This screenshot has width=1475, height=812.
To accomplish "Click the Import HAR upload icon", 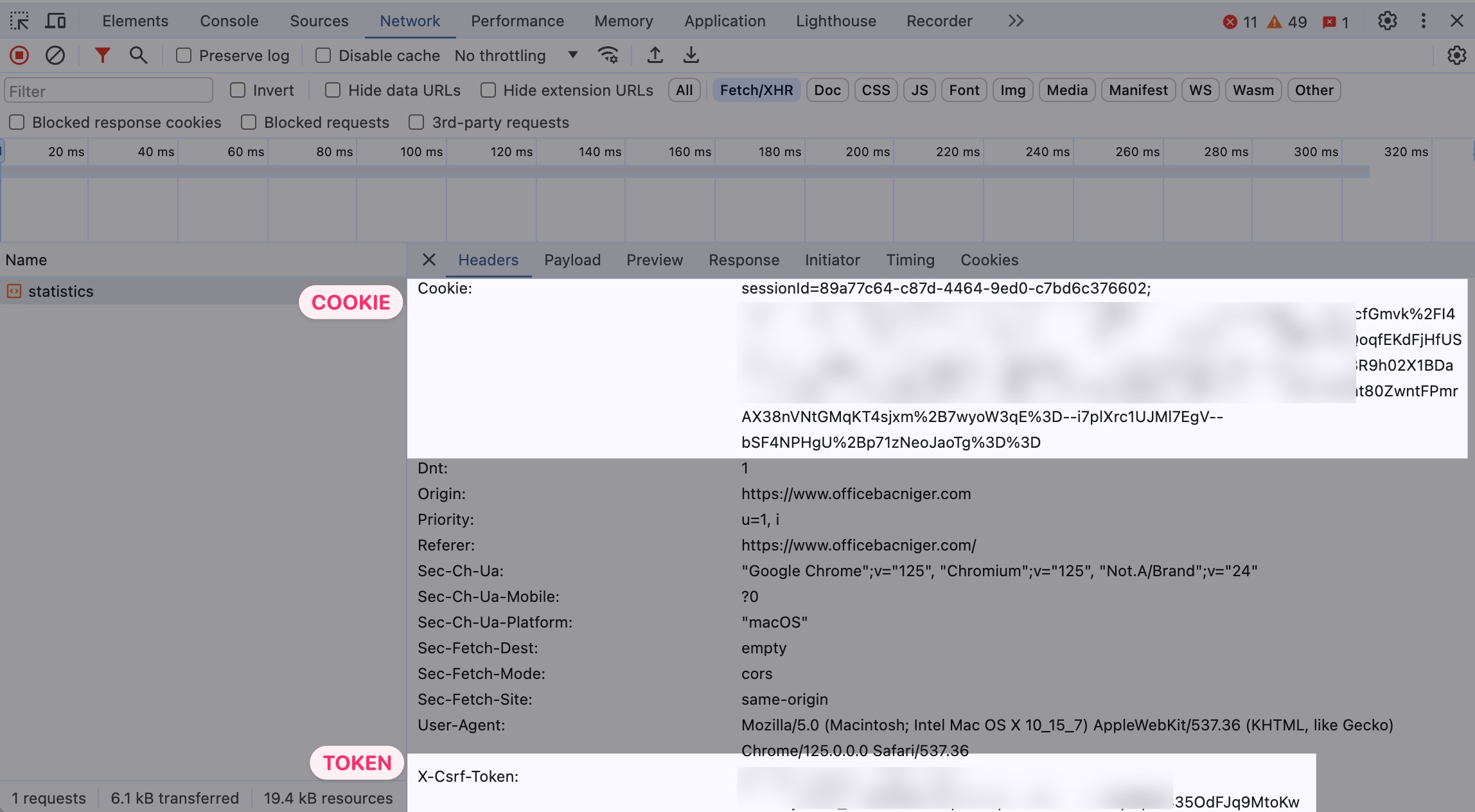I will tap(655, 56).
